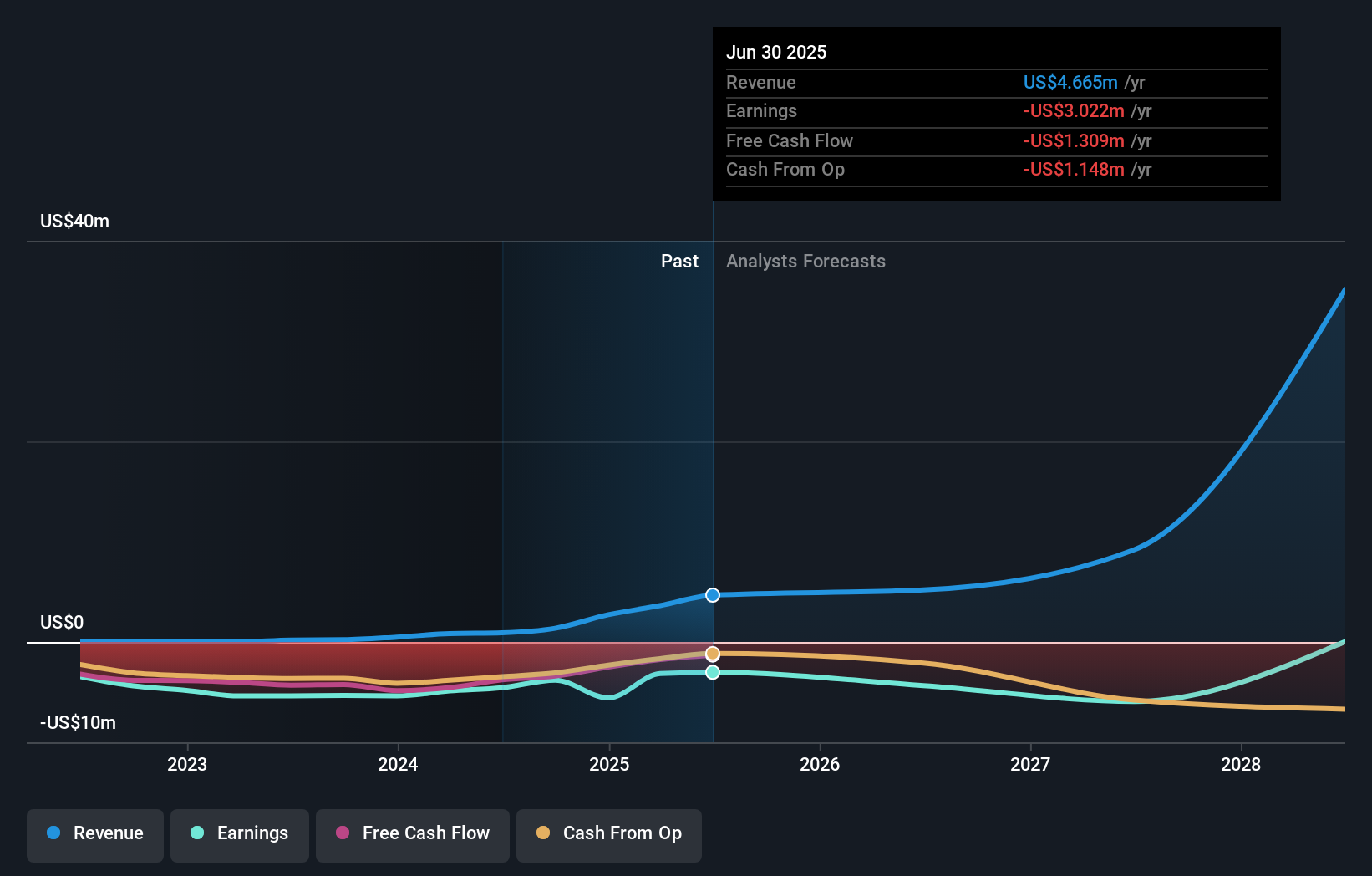Click the 2027 x-axis label
This screenshot has width=1372, height=876.
tap(1030, 764)
